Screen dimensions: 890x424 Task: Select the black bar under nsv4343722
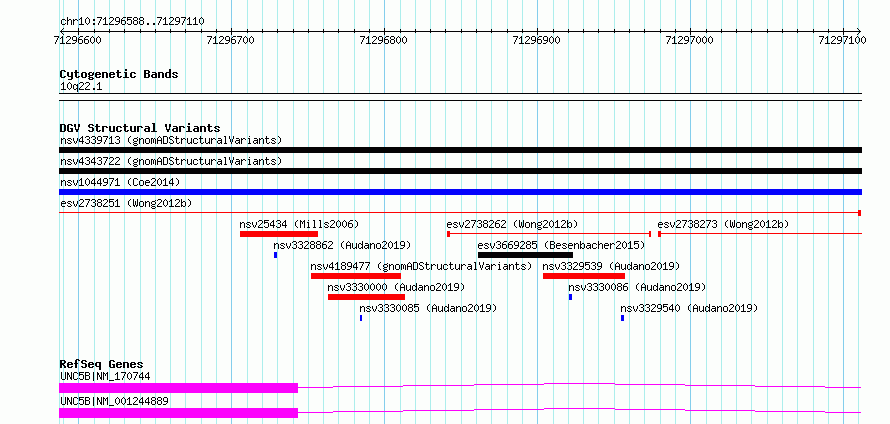coord(460,171)
